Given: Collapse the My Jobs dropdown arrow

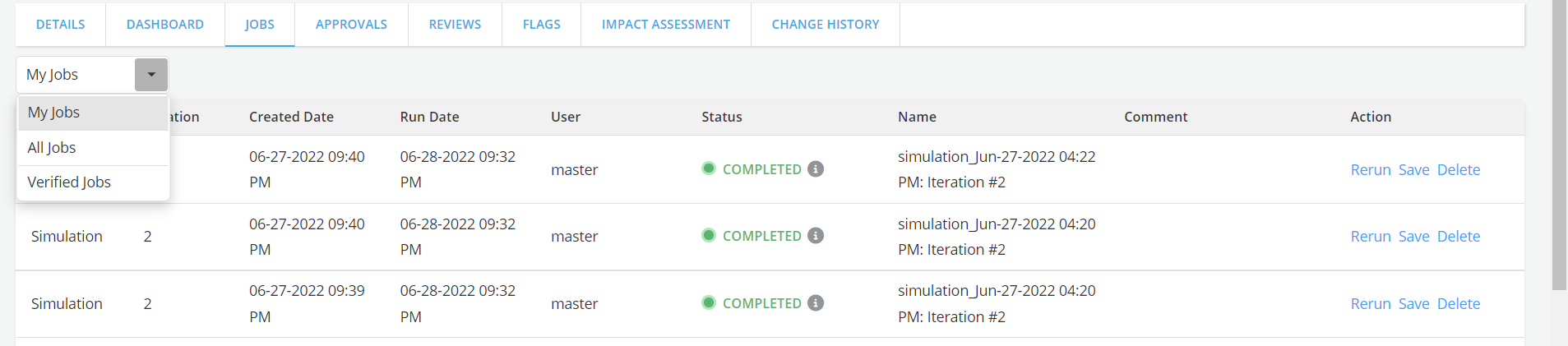Looking at the screenshot, I should pyautogui.click(x=151, y=75).
